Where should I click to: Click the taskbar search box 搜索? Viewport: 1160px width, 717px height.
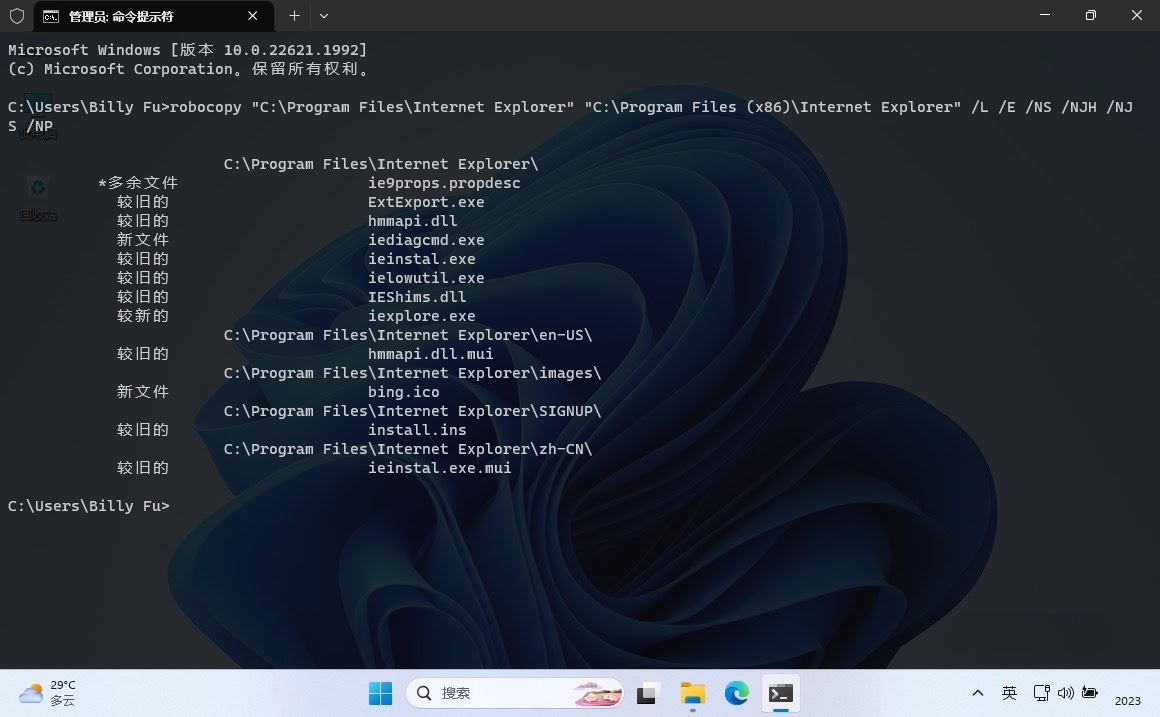[x=500, y=692]
